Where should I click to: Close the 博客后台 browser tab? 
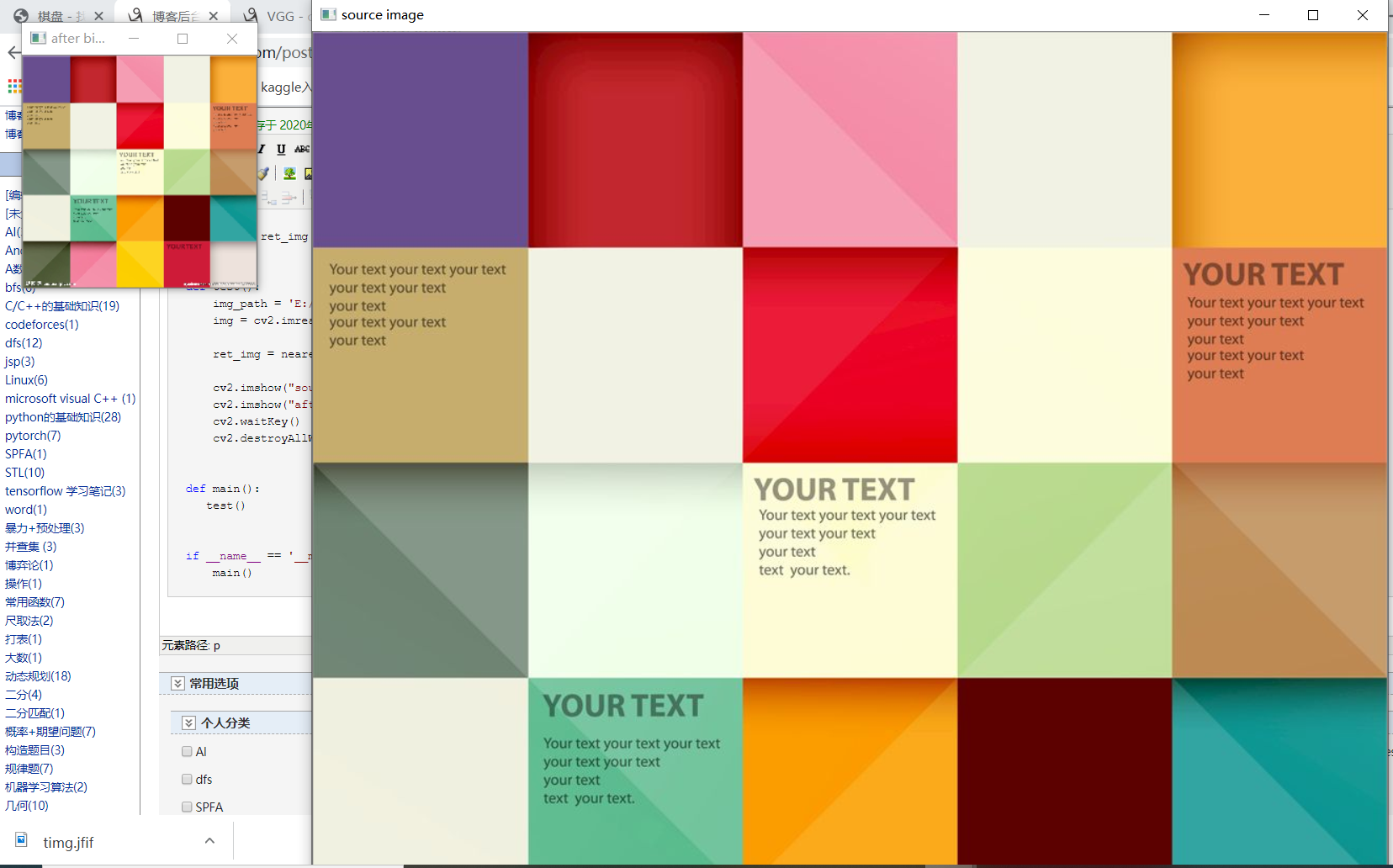coord(213,16)
